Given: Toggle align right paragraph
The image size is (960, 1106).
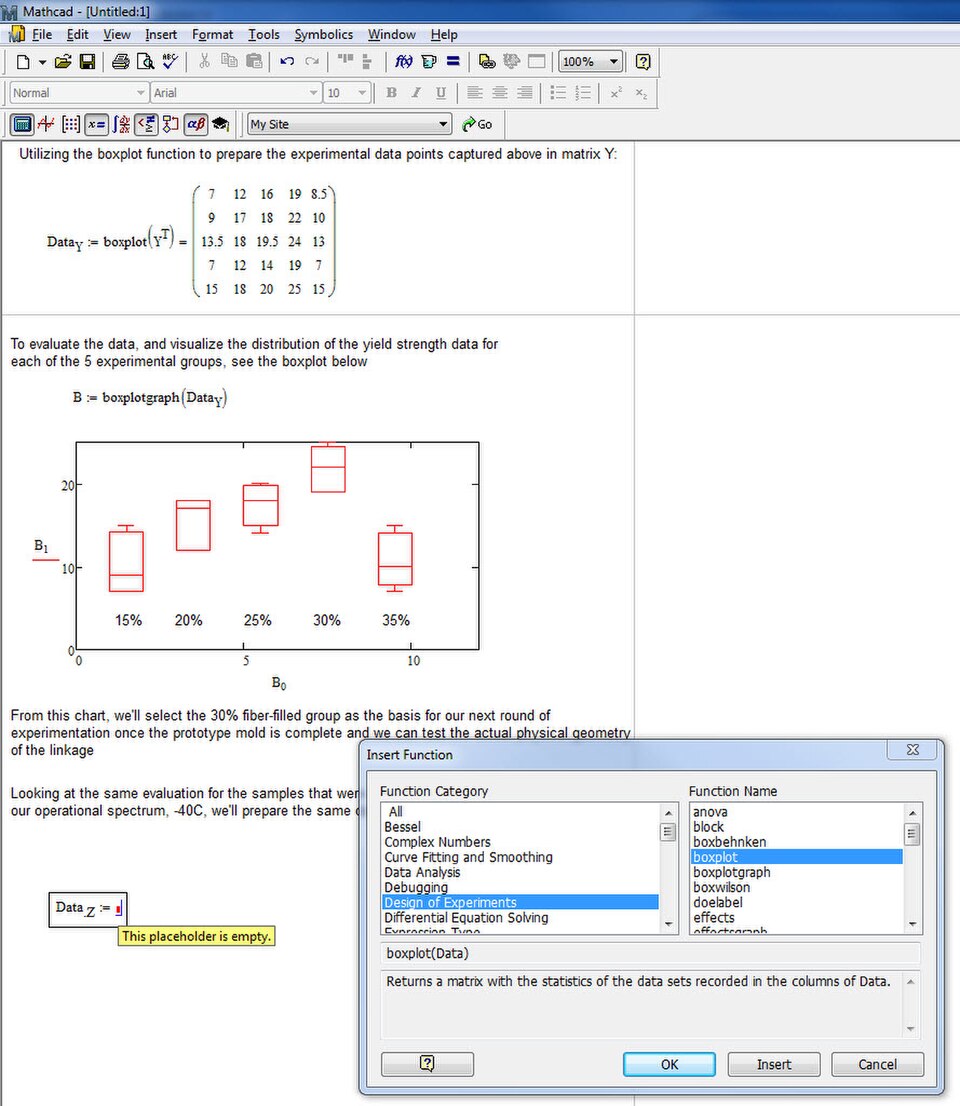Looking at the screenshot, I should pos(524,93).
